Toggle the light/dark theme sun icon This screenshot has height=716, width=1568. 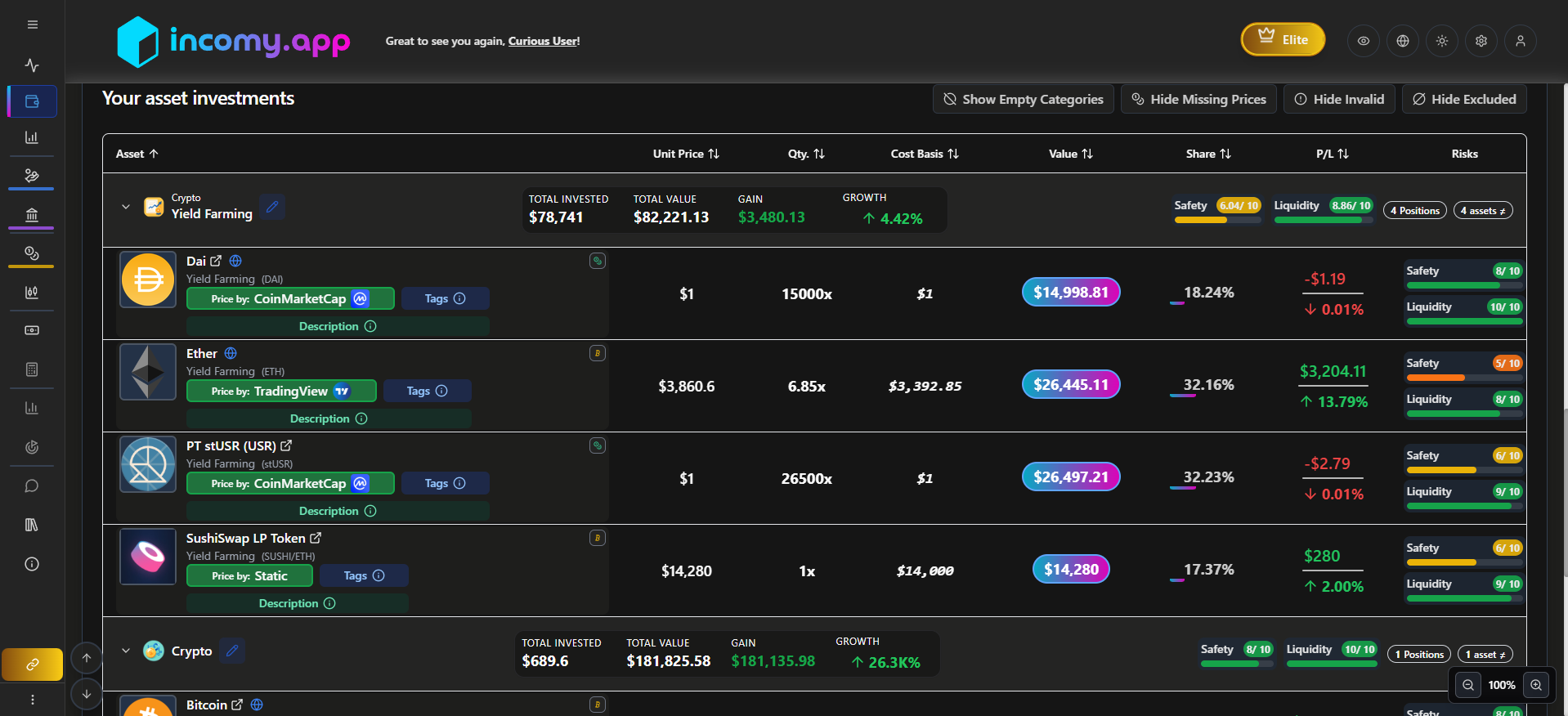click(x=1442, y=41)
